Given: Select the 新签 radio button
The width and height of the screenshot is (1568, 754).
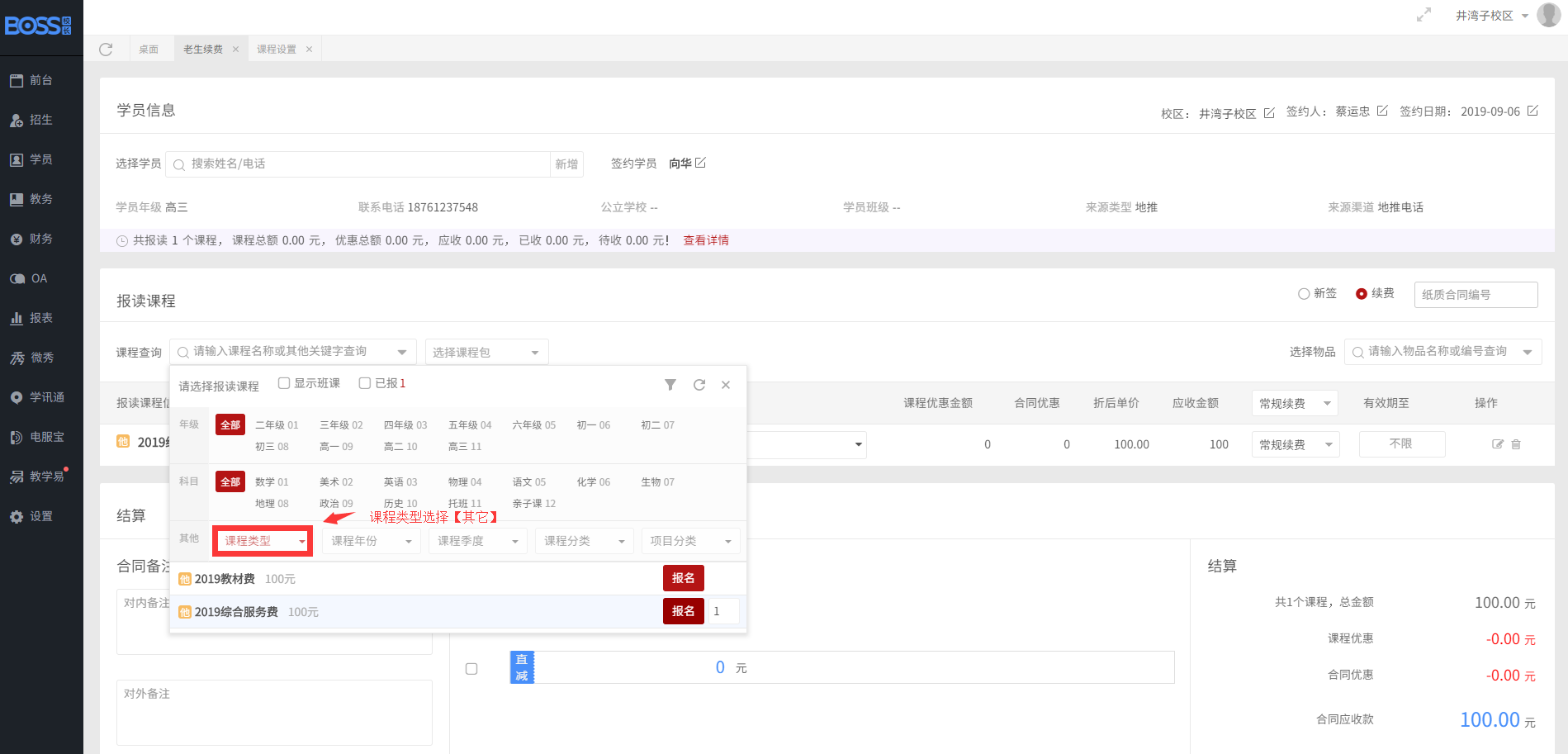Looking at the screenshot, I should click(1304, 294).
